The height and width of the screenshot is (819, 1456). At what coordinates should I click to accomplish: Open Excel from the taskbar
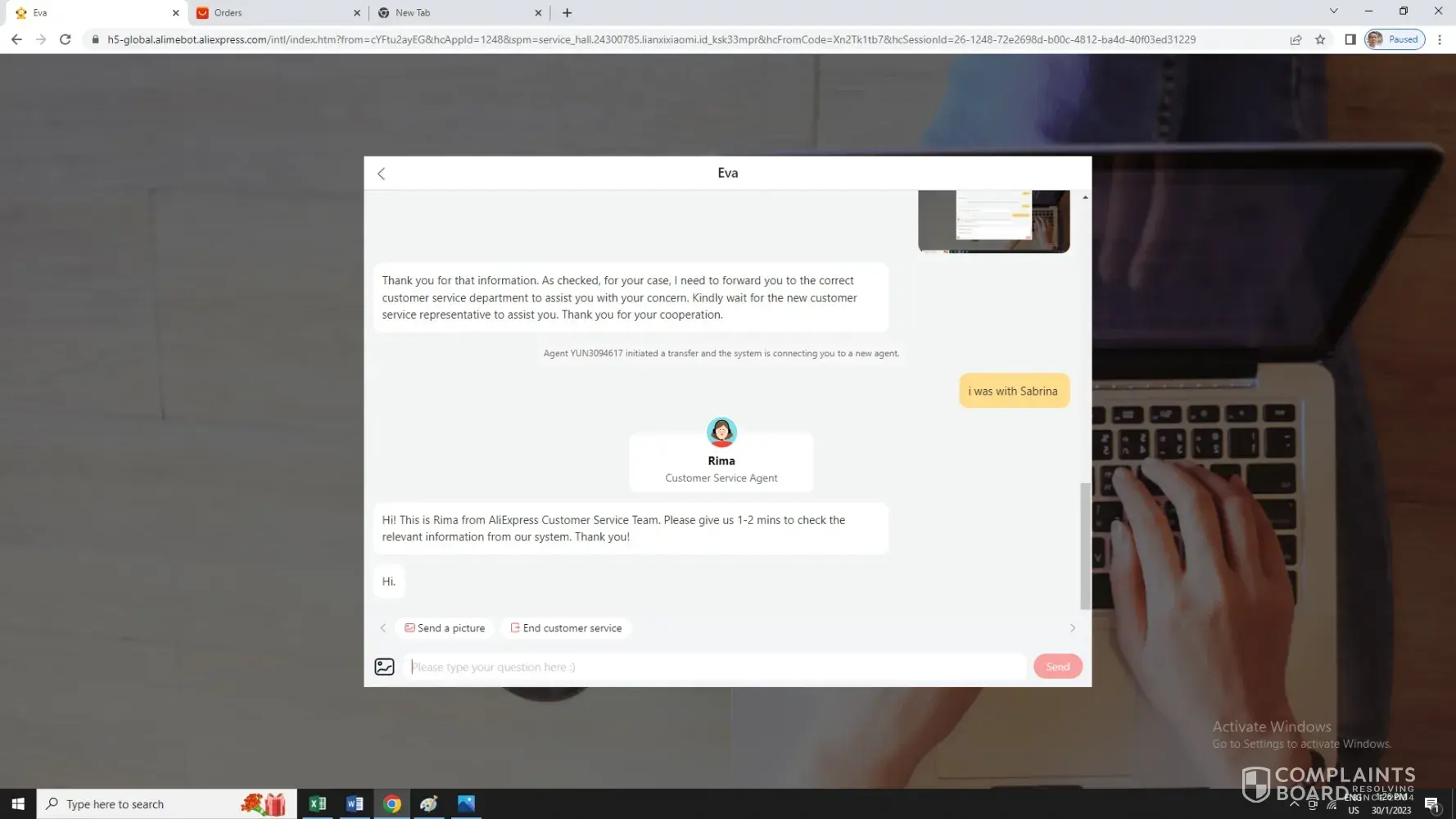318,804
